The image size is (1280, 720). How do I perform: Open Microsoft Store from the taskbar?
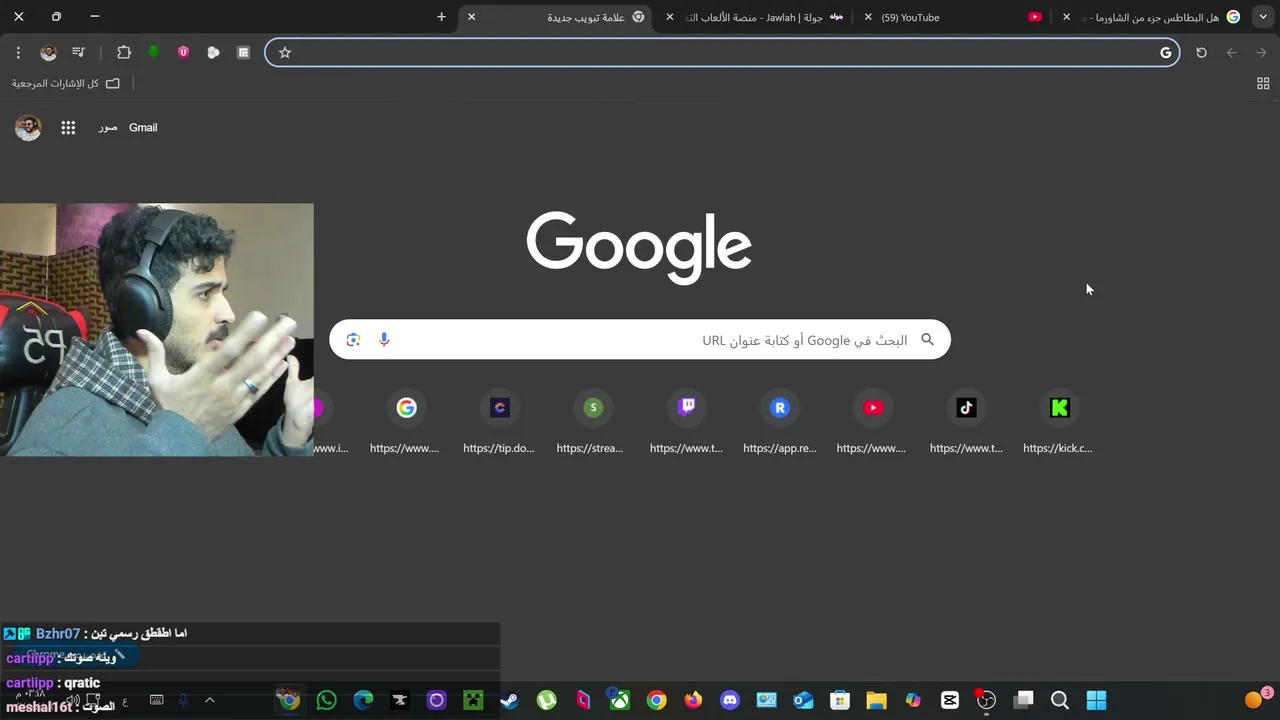840,700
